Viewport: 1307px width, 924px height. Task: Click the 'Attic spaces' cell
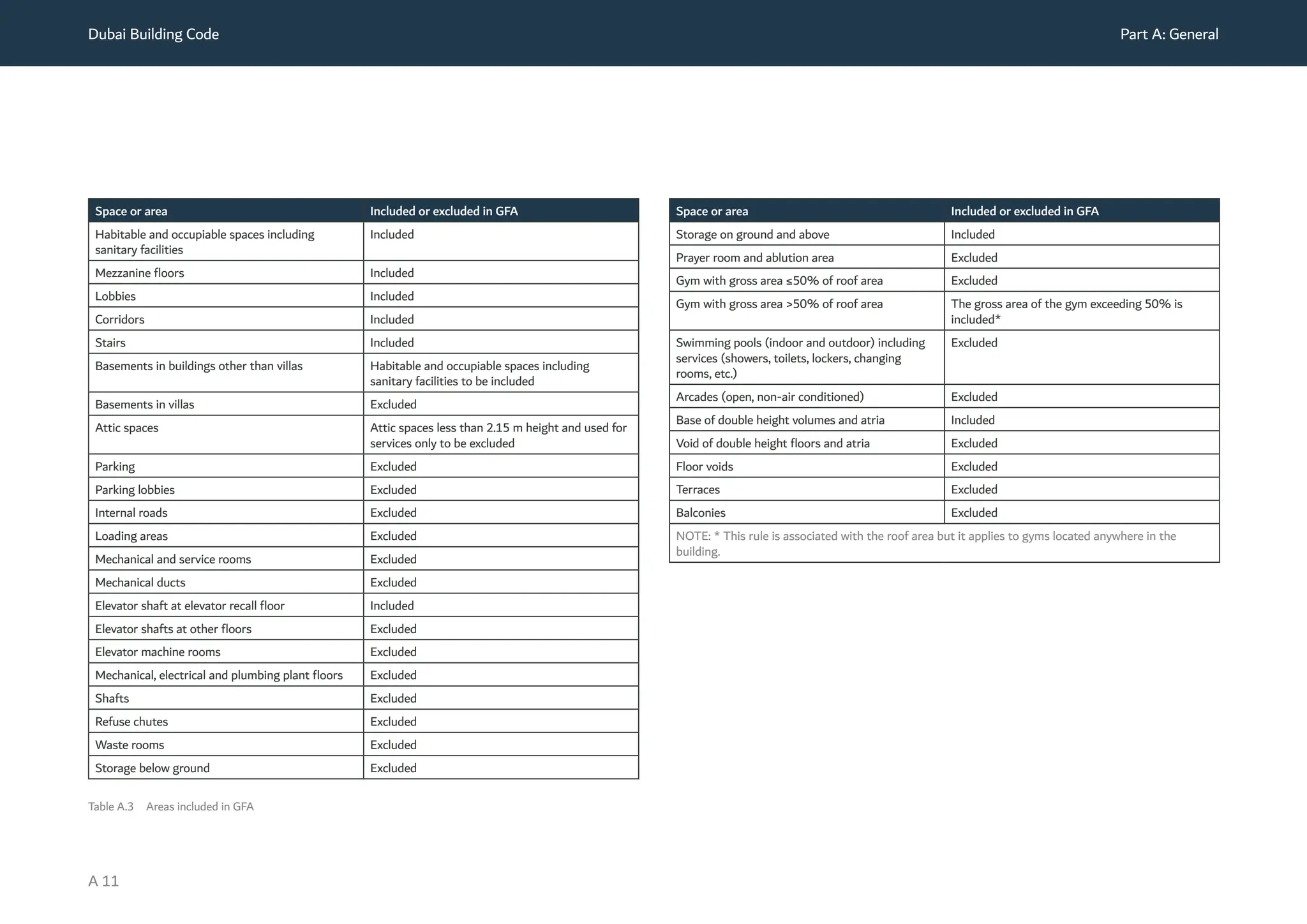tap(127, 428)
